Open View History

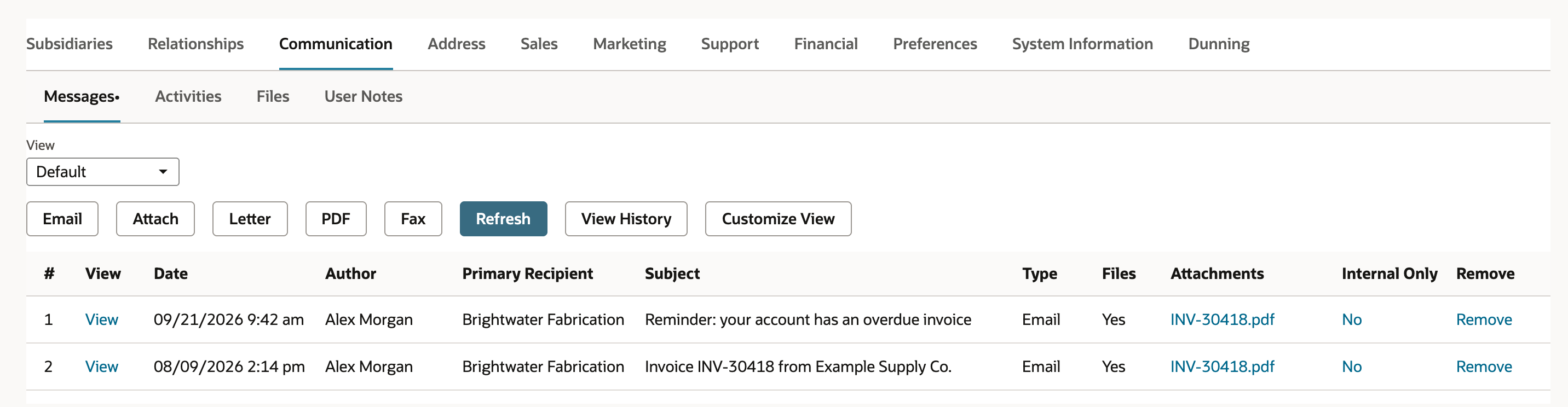pyautogui.click(x=626, y=218)
